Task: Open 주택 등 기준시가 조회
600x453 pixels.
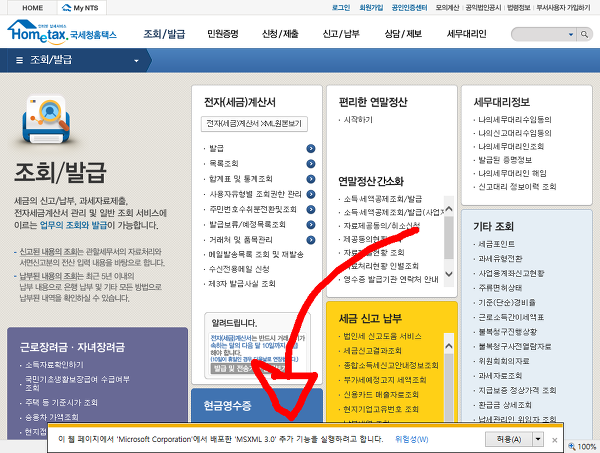Action: pyautogui.click(x=61, y=402)
